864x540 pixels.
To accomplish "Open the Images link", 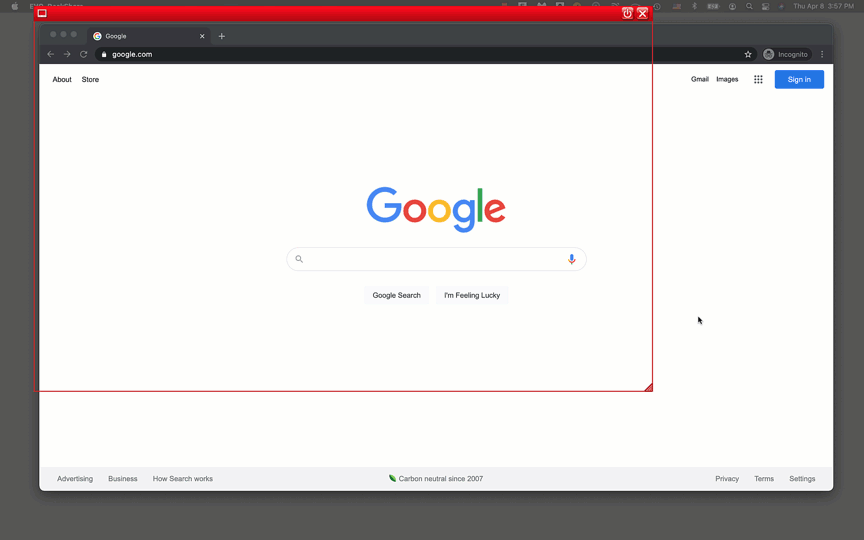I will tap(727, 79).
